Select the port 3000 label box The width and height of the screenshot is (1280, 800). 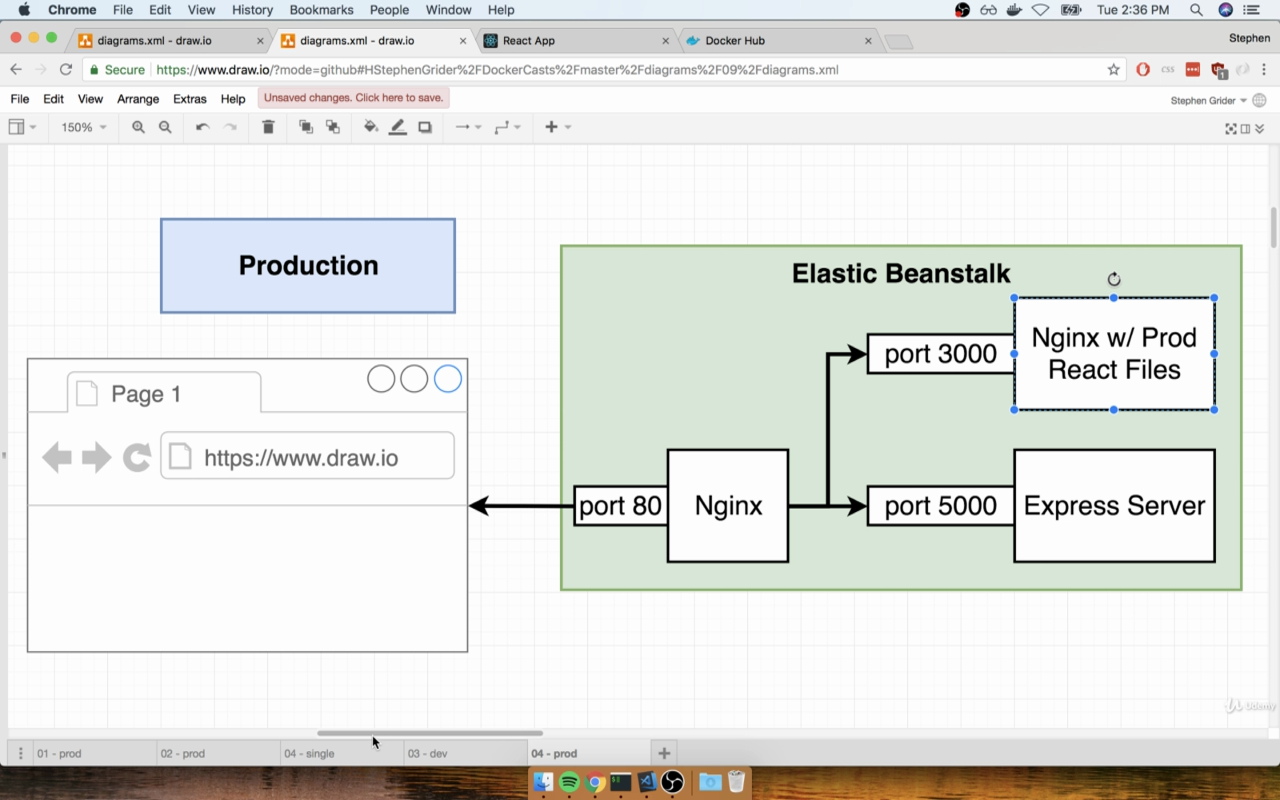pyautogui.click(x=940, y=354)
